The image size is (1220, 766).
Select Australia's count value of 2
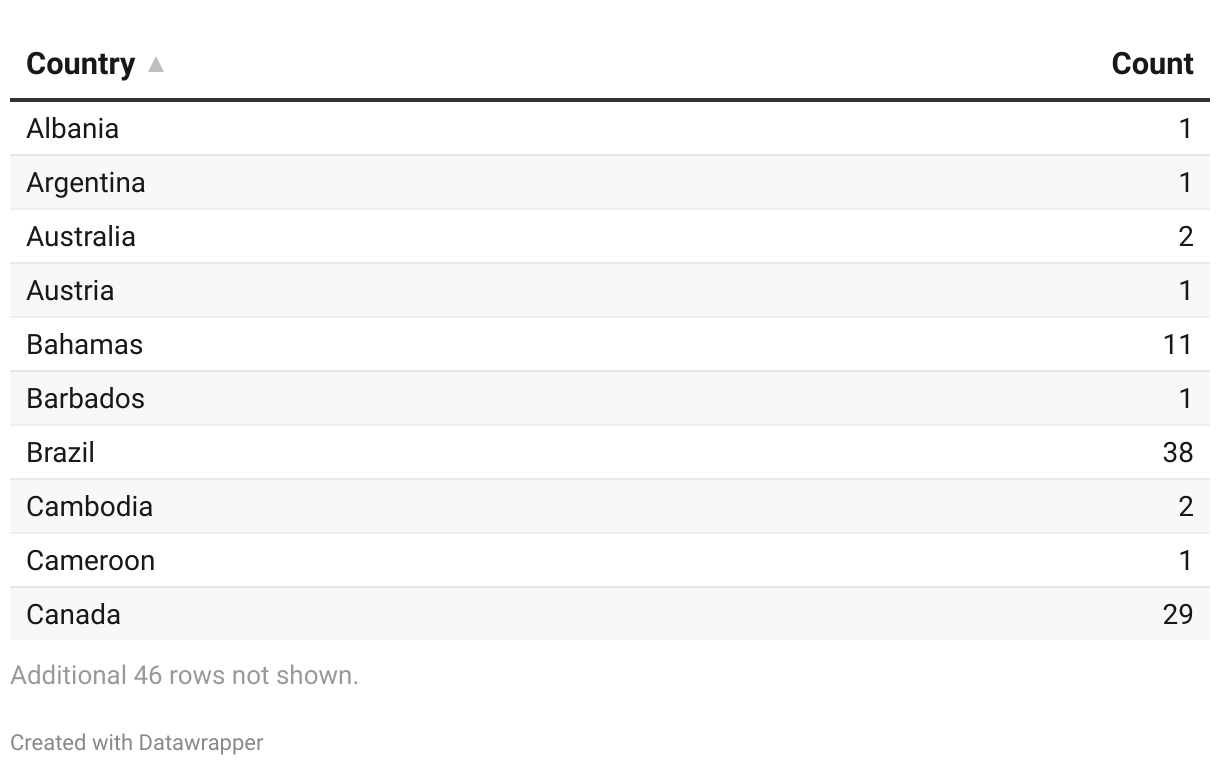click(1186, 237)
